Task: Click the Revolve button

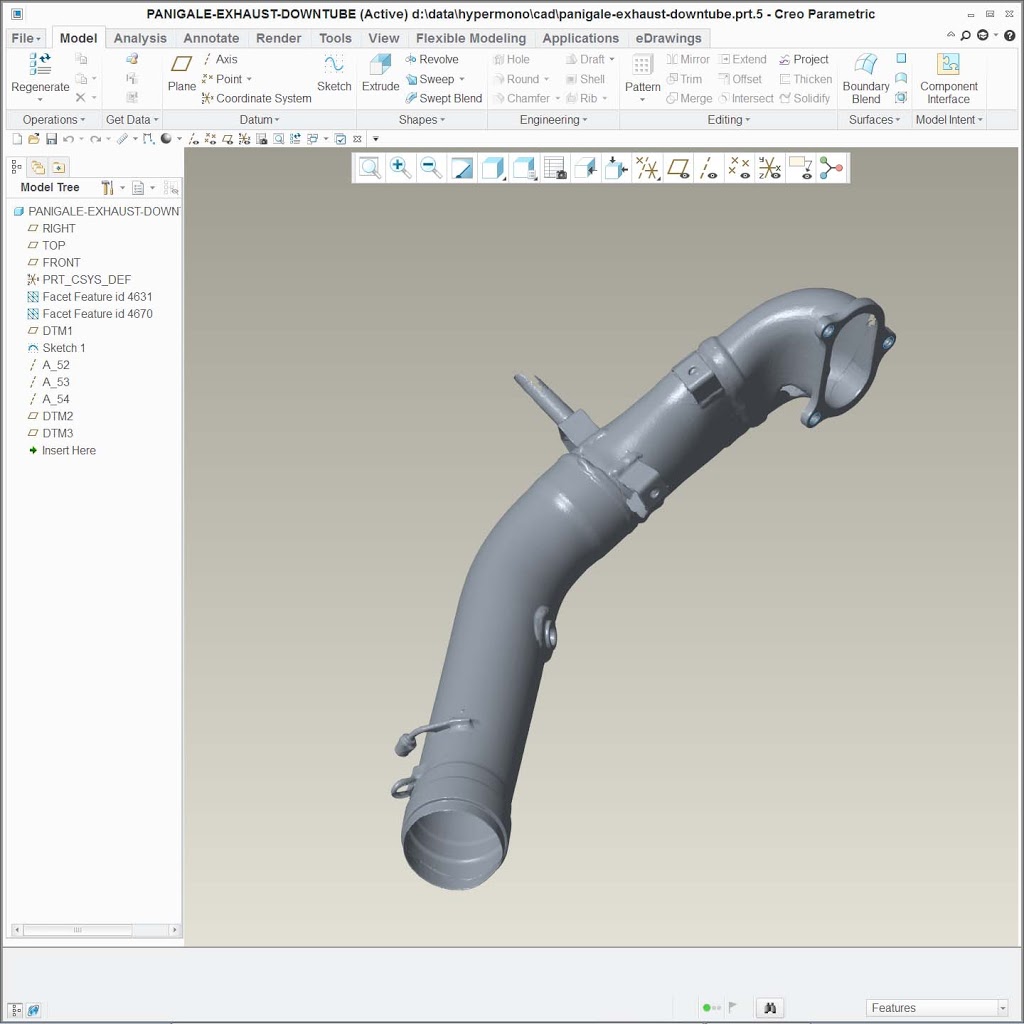Action: pyautogui.click(x=432, y=59)
